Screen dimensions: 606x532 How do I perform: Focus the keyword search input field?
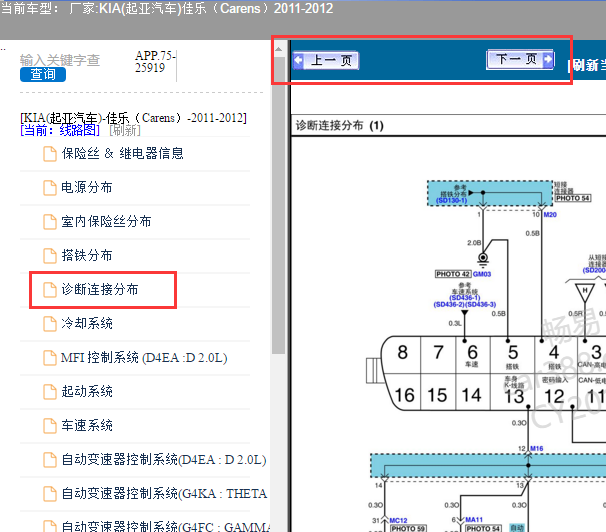point(60,60)
